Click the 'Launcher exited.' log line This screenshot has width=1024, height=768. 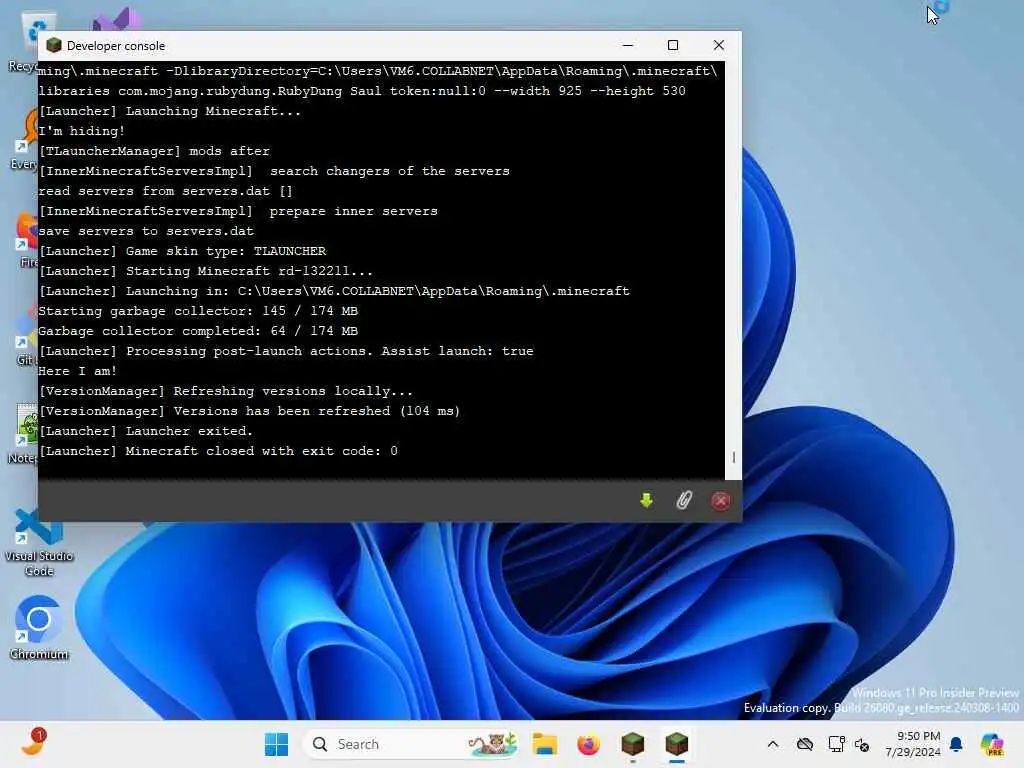click(x=146, y=431)
